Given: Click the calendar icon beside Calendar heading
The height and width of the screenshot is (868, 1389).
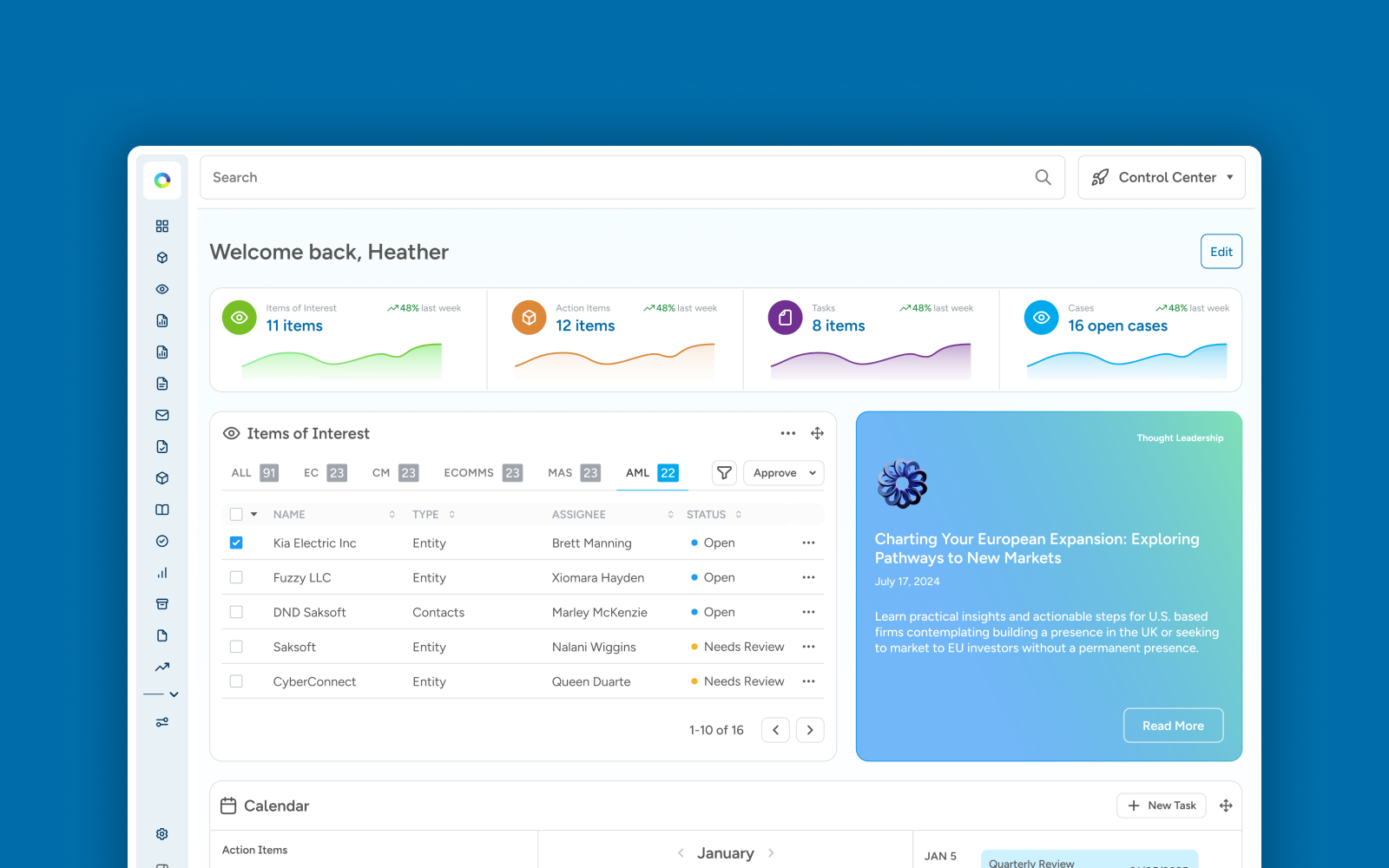Looking at the screenshot, I should (x=228, y=806).
